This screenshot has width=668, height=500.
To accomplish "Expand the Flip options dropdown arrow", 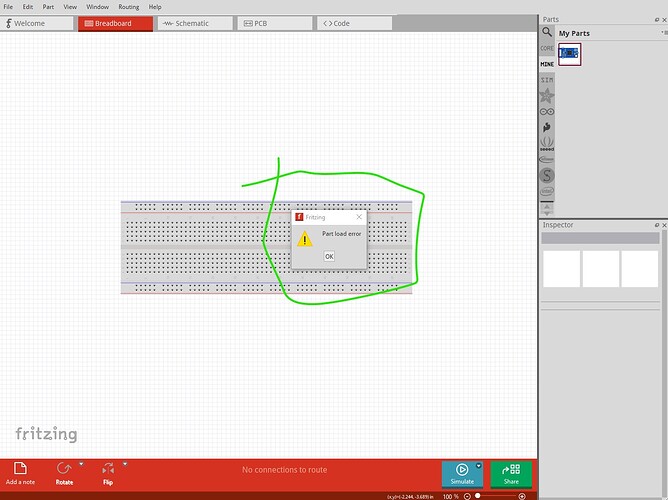I will tap(125, 465).
